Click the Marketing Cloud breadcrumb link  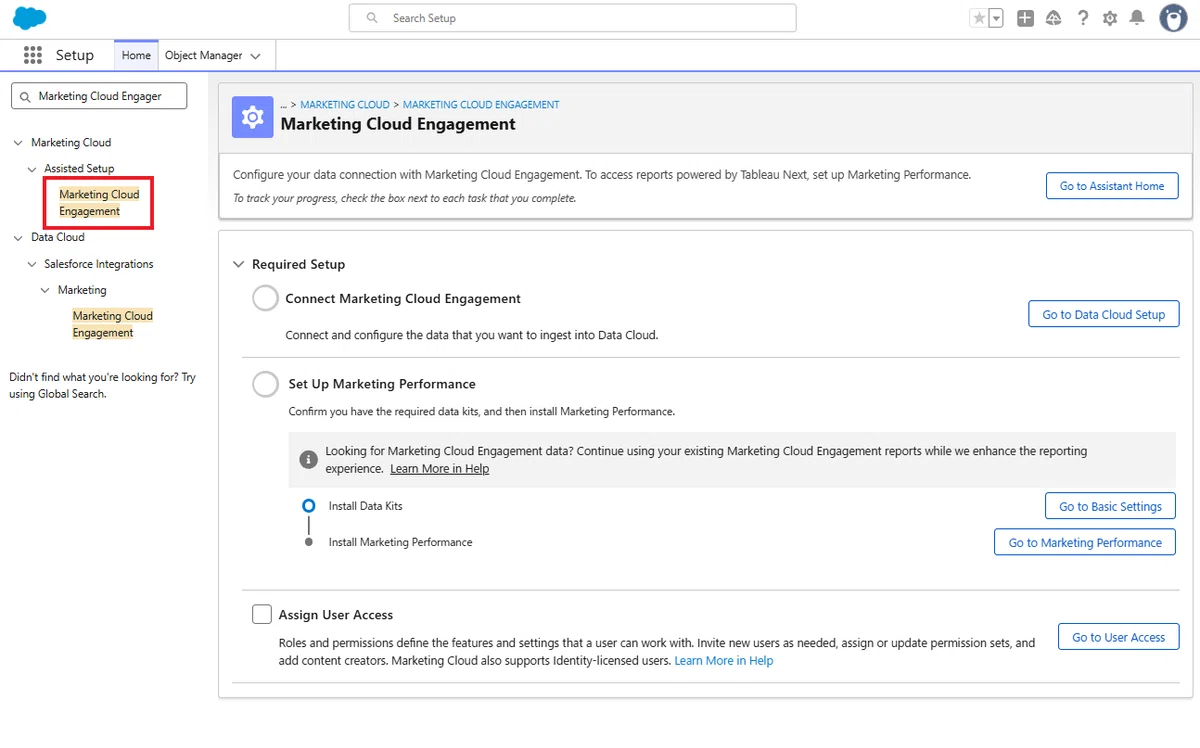[x=345, y=104]
